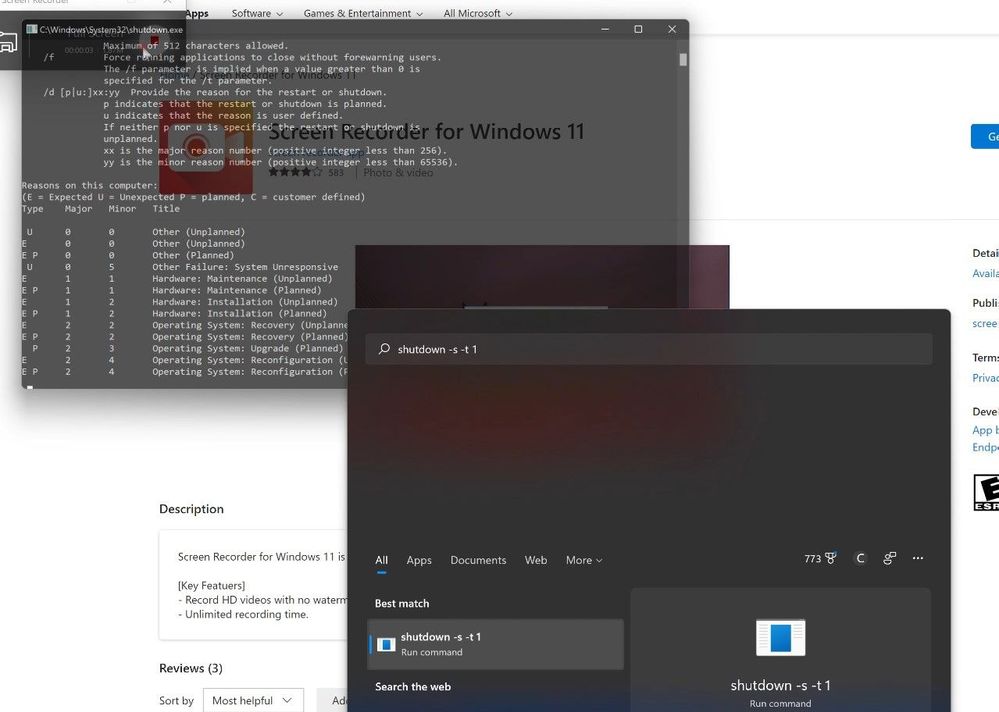999x712 pixels.
Task: Click the search text field containing shutdown -s -t 1
Action: pos(649,349)
